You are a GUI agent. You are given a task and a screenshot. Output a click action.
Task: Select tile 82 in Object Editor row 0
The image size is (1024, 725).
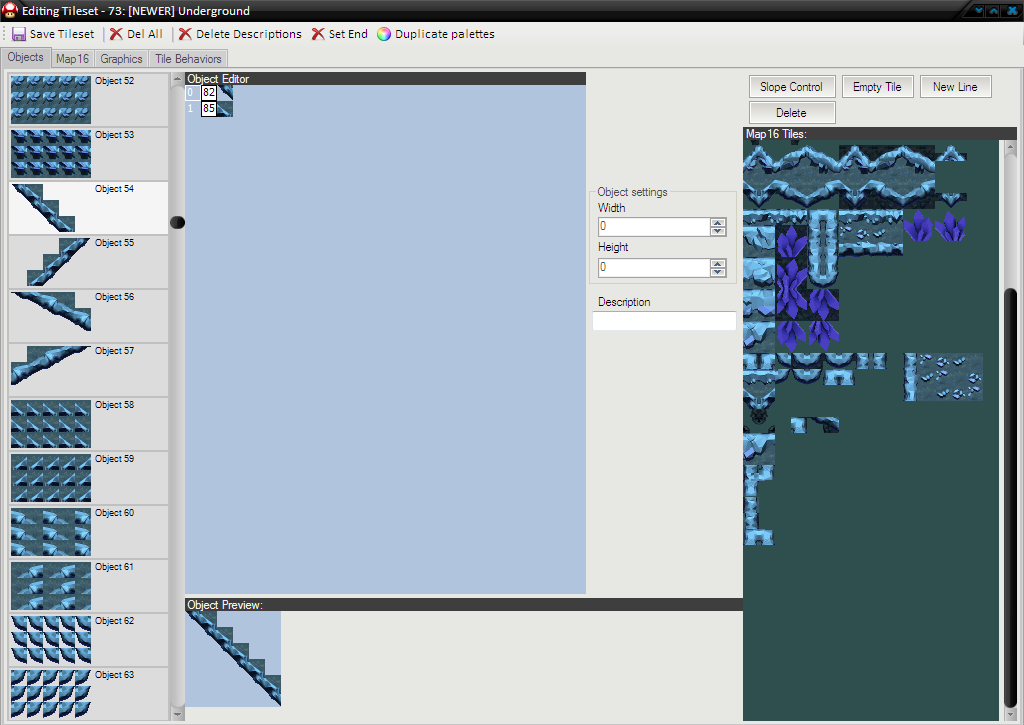click(209, 92)
